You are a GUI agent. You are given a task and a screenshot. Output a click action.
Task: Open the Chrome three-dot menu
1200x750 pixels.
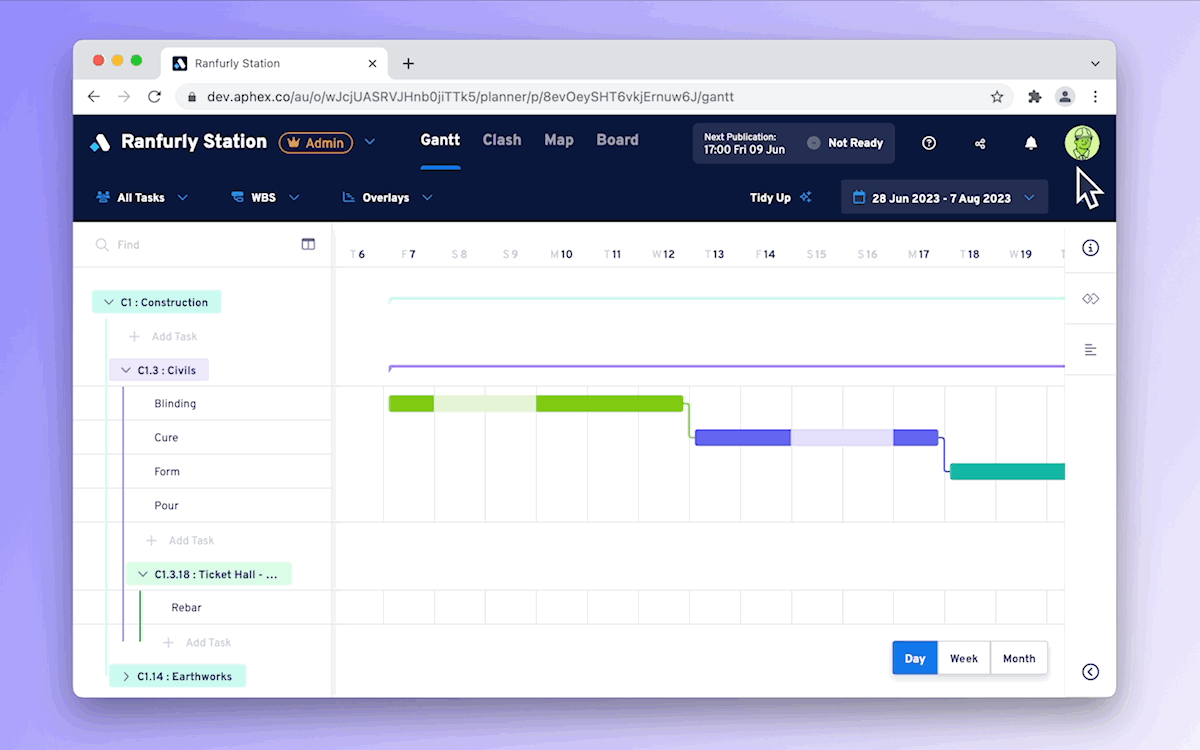[1096, 97]
